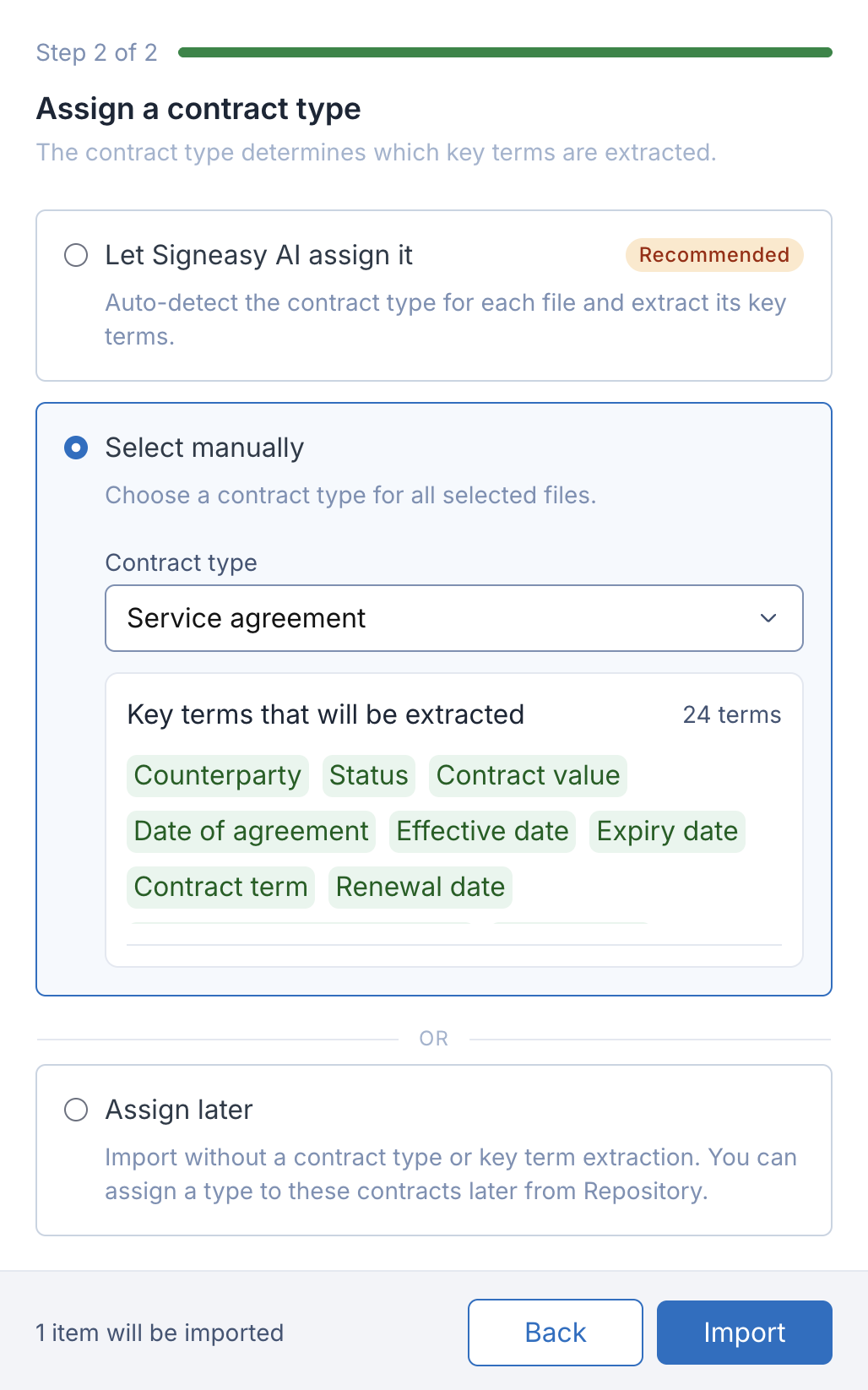Select the Assign later radio button
This screenshot has height=1390, width=868.
(x=76, y=1110)
